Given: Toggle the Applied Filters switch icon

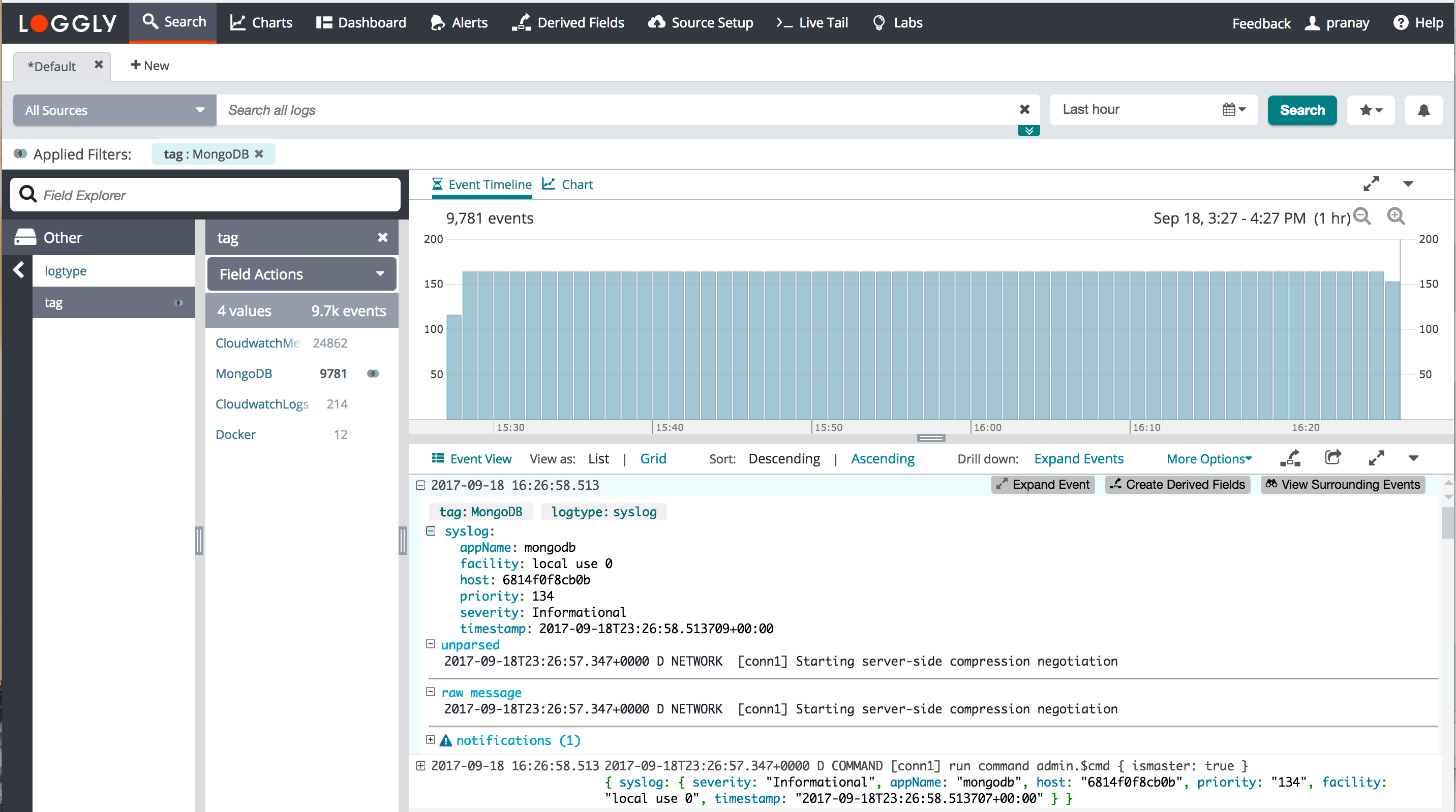Looking at the screenshot, I should point(20,153).
